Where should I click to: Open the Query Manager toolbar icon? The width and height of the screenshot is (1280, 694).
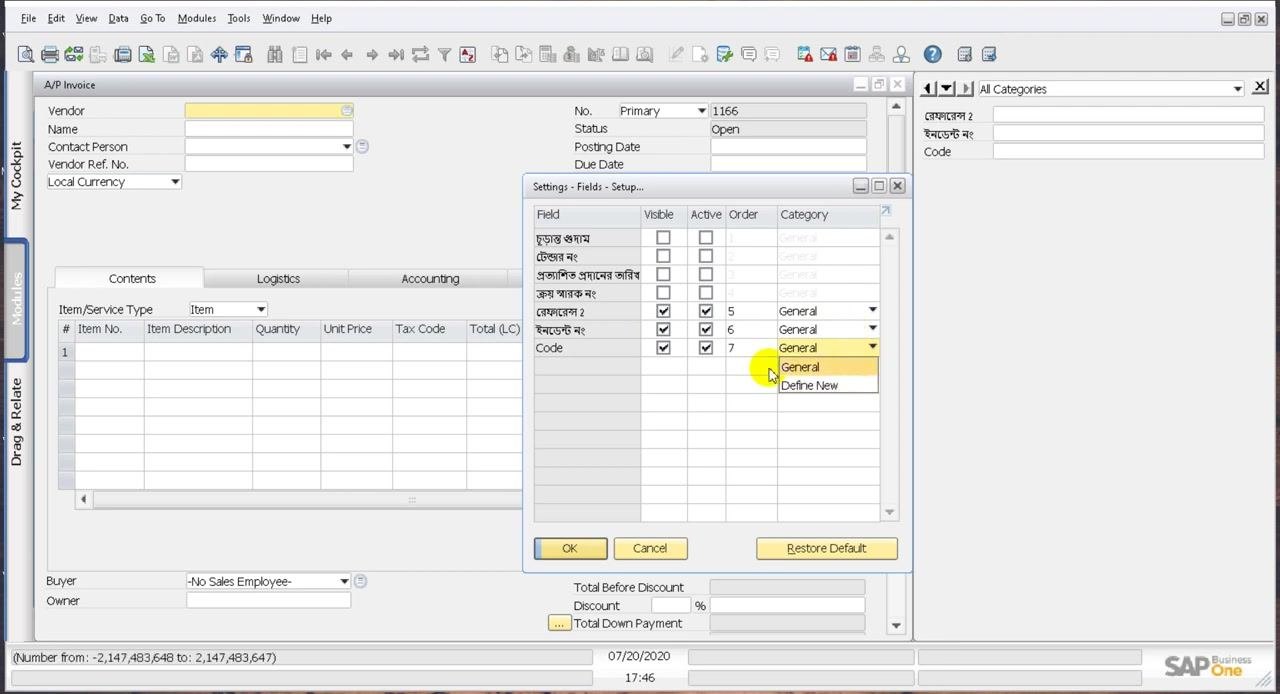[725, 55]
